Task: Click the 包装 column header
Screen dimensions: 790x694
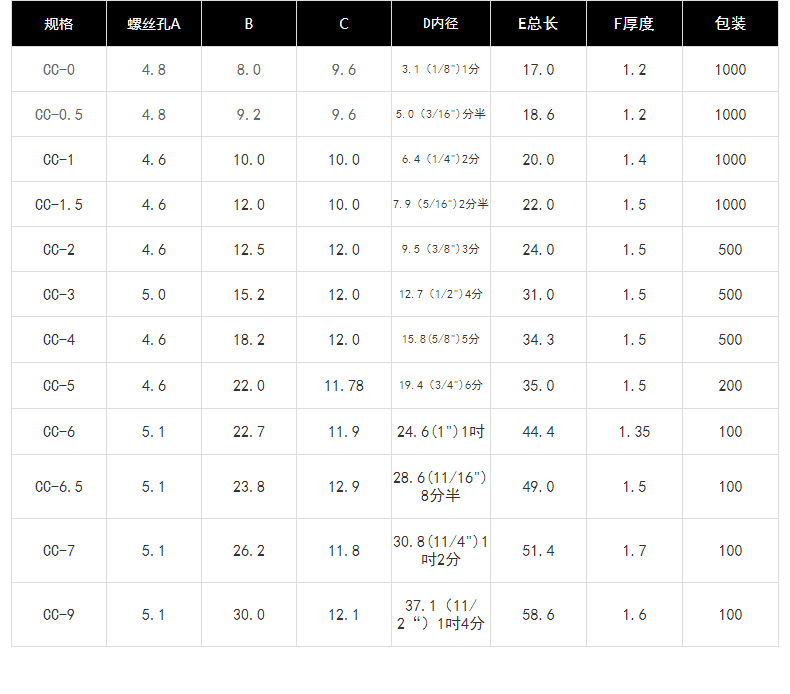Action: [x=730, y=24]
